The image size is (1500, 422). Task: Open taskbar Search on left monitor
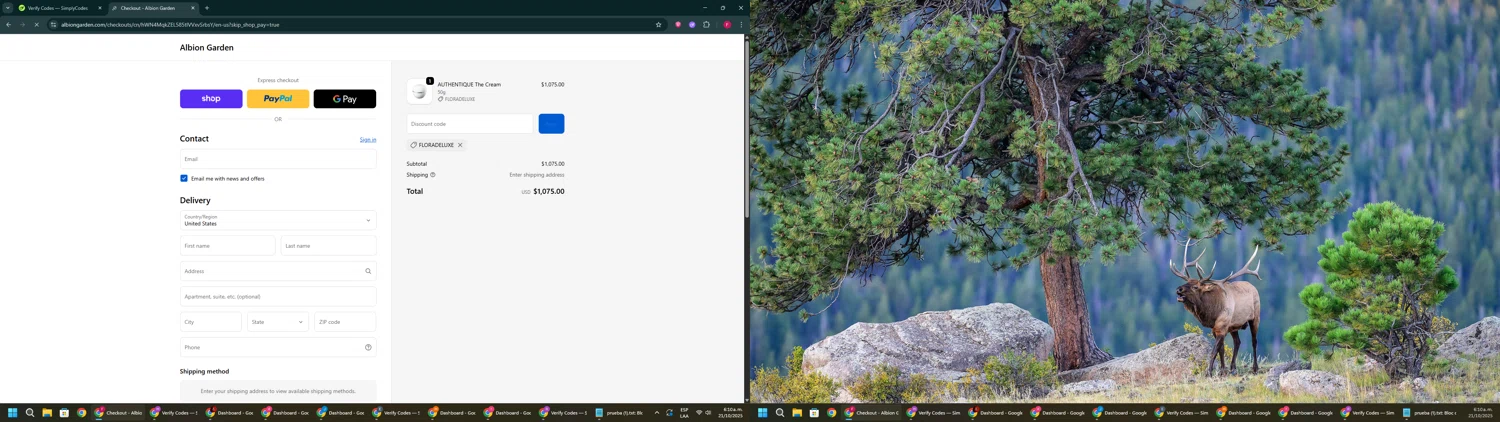30,412
